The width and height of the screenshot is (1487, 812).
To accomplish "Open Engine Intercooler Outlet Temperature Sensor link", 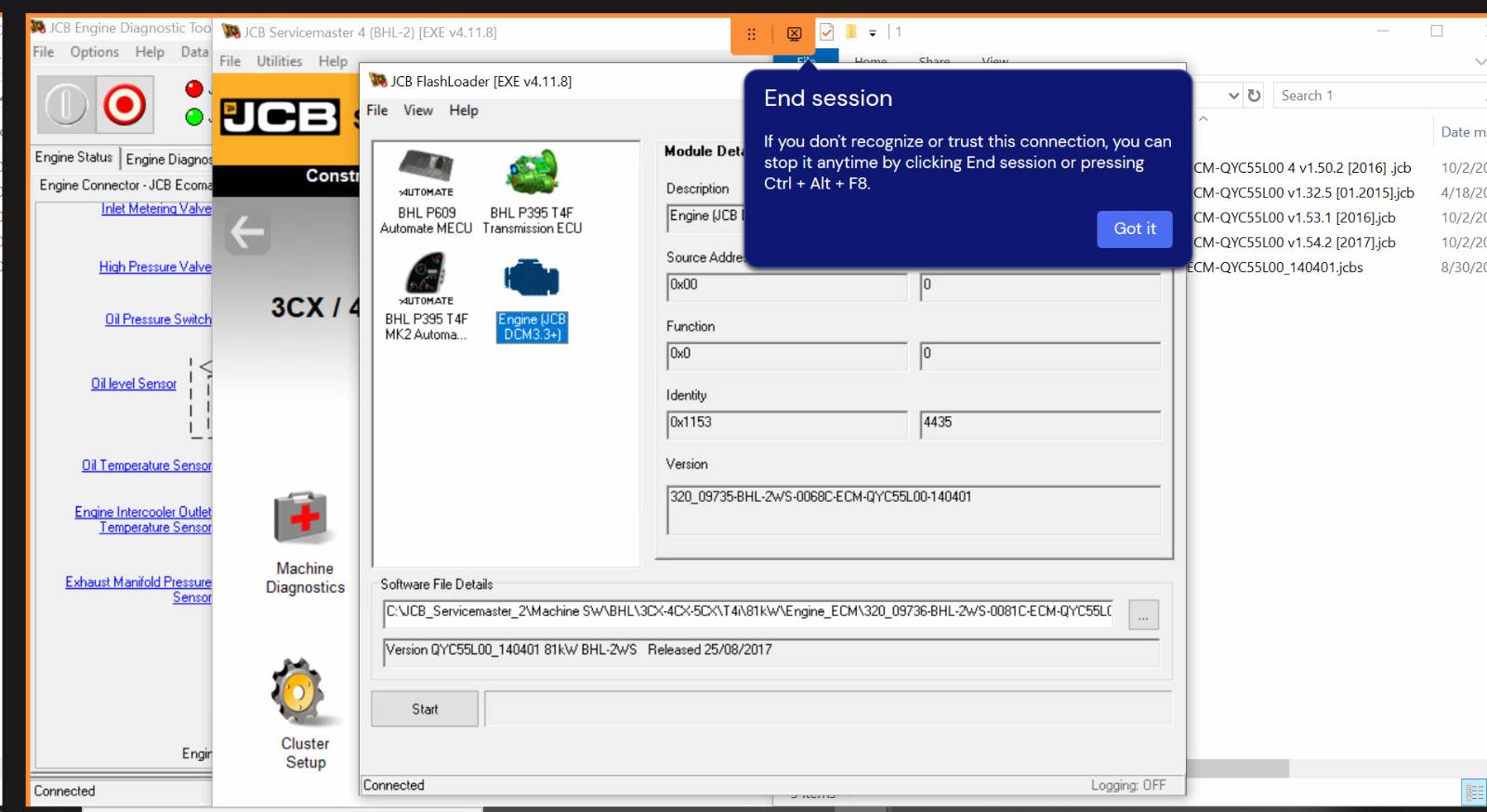I will click(143, 519).
